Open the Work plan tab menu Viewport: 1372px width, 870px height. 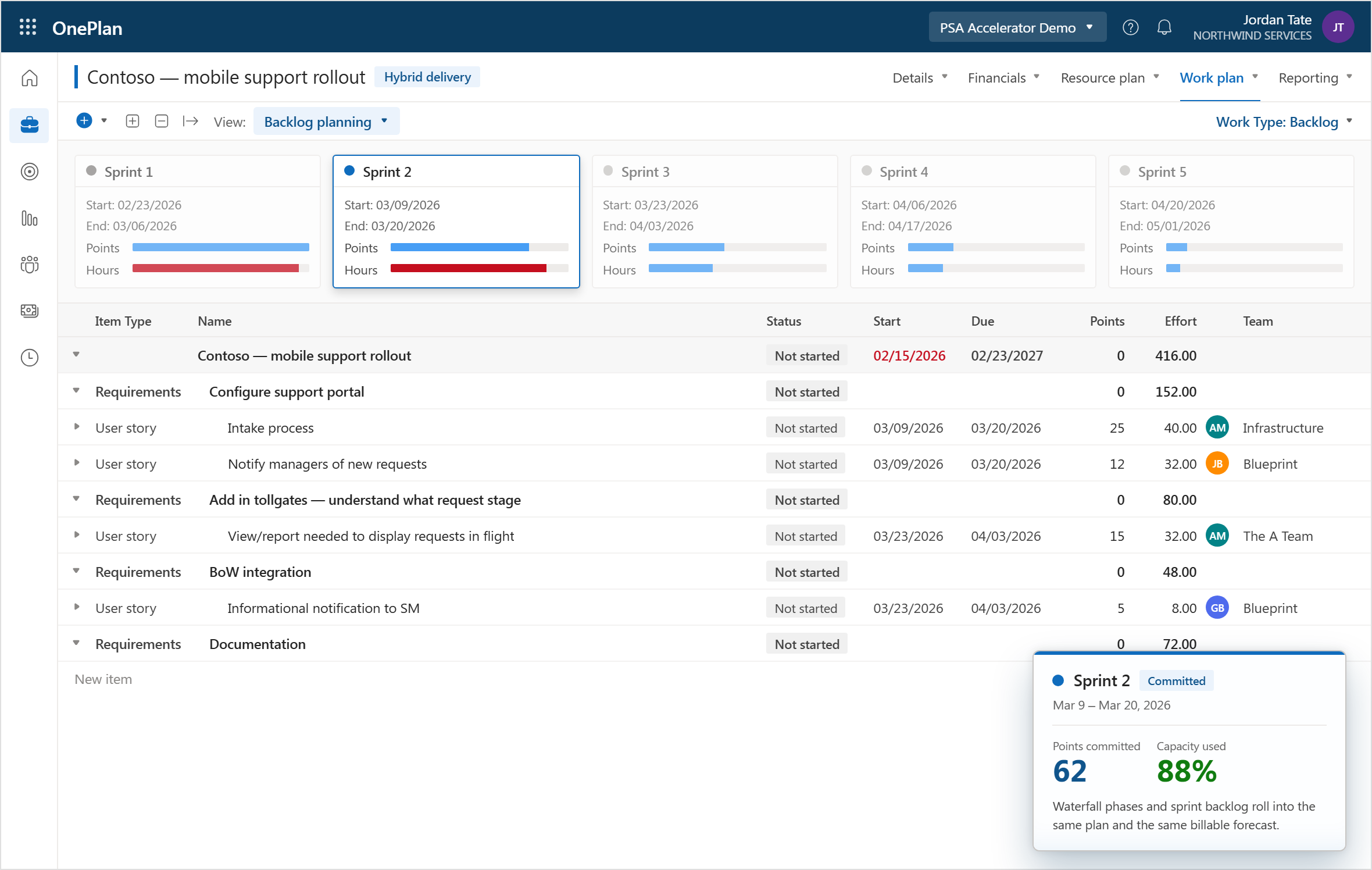[1219, 77]
